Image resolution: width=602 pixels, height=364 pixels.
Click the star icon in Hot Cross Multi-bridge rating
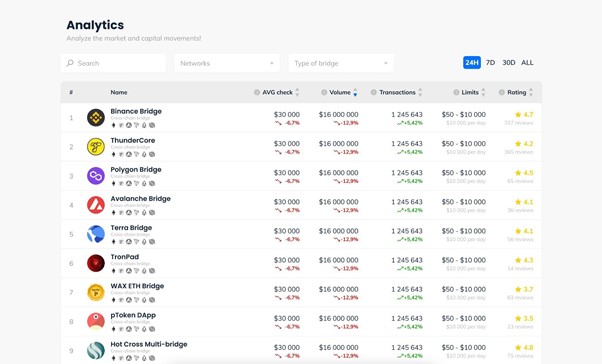coord(518,347)
